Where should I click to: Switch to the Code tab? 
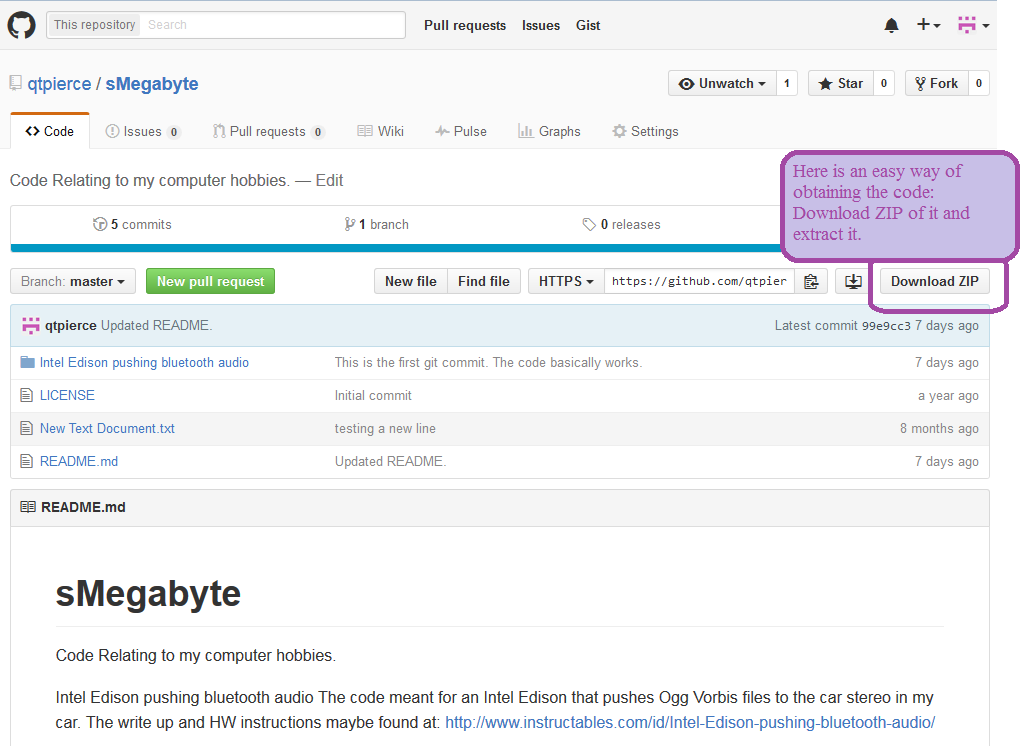(x=50, y=131)
